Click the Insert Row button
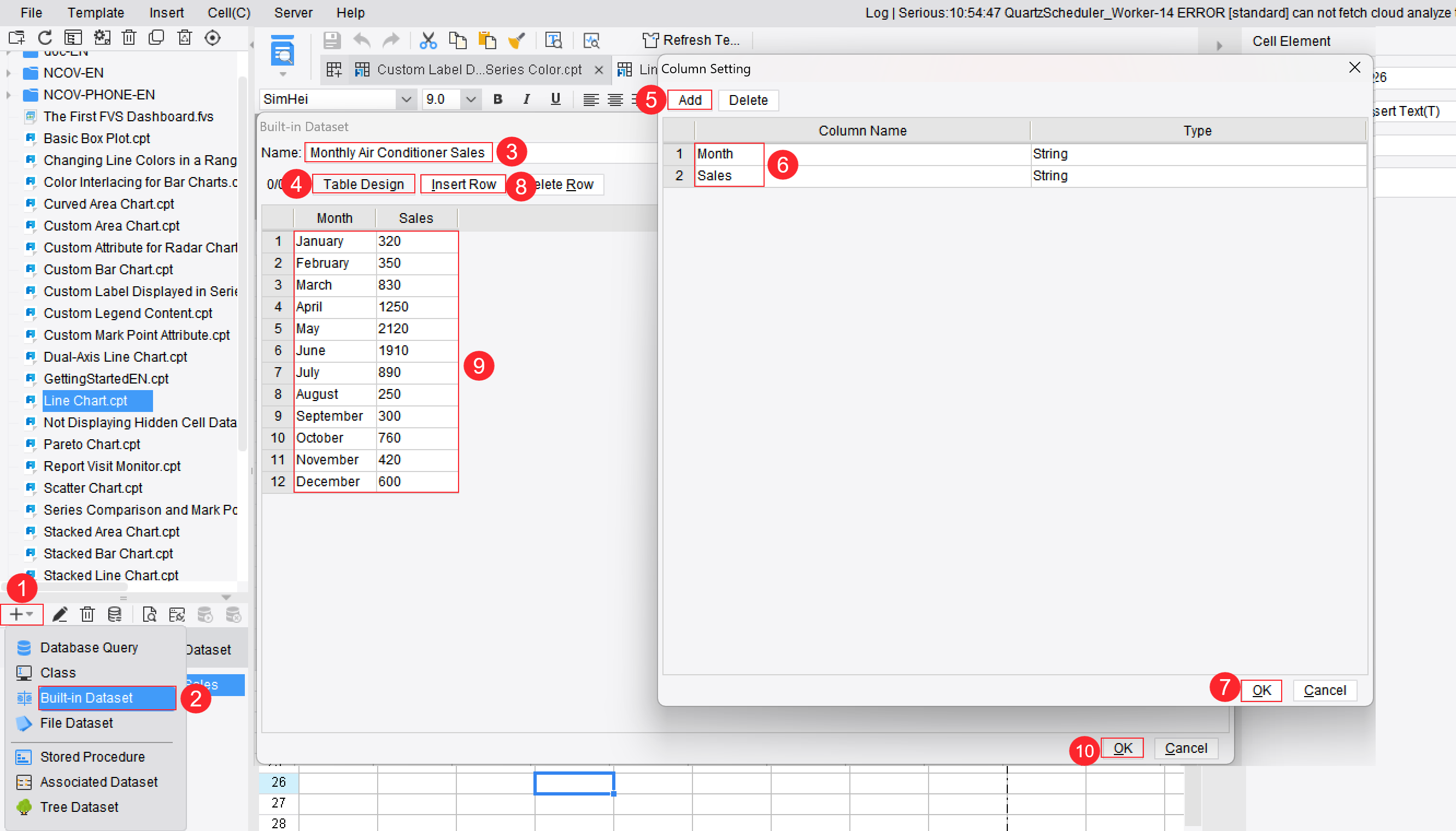1456x831 pixels. click(463, 184)
